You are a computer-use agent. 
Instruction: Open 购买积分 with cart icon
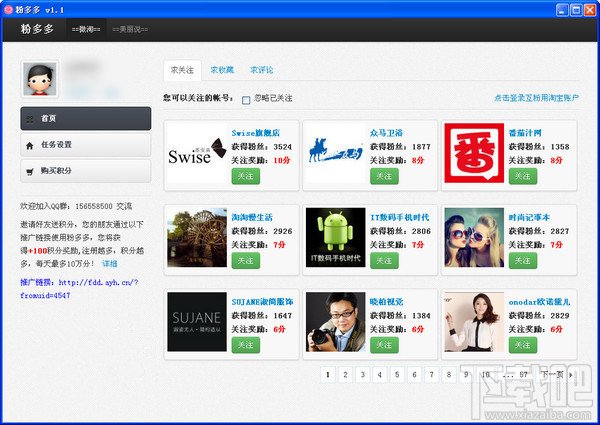tap(86, 171)
